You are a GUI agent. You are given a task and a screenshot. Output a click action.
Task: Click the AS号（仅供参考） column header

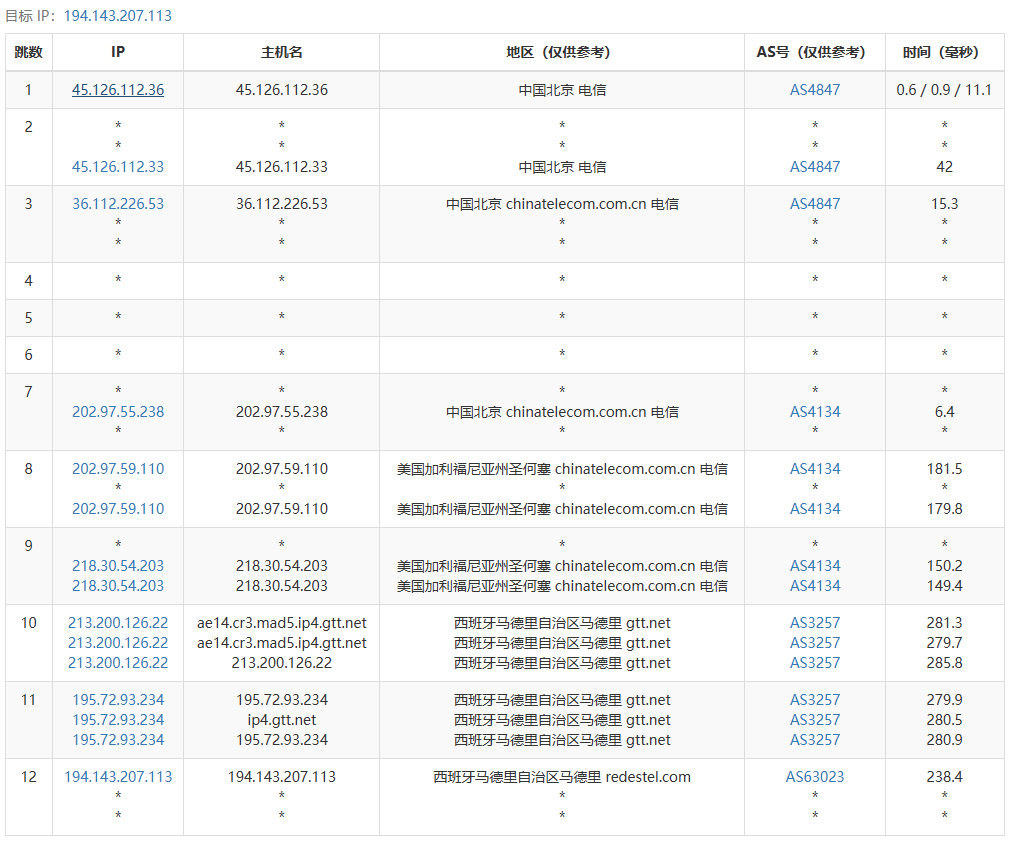(x=815, y=52)
